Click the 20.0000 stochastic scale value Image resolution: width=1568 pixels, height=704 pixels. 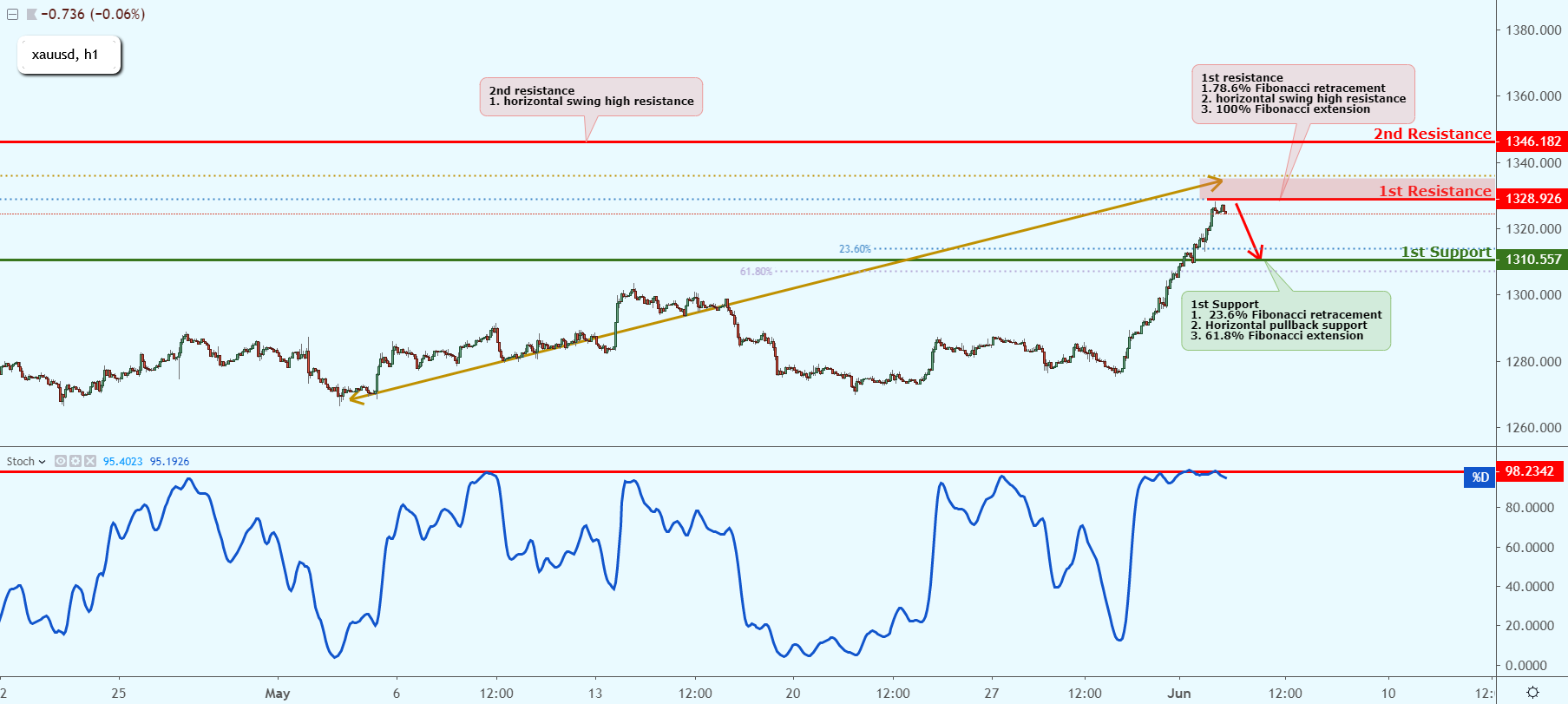pos(1530,626)
